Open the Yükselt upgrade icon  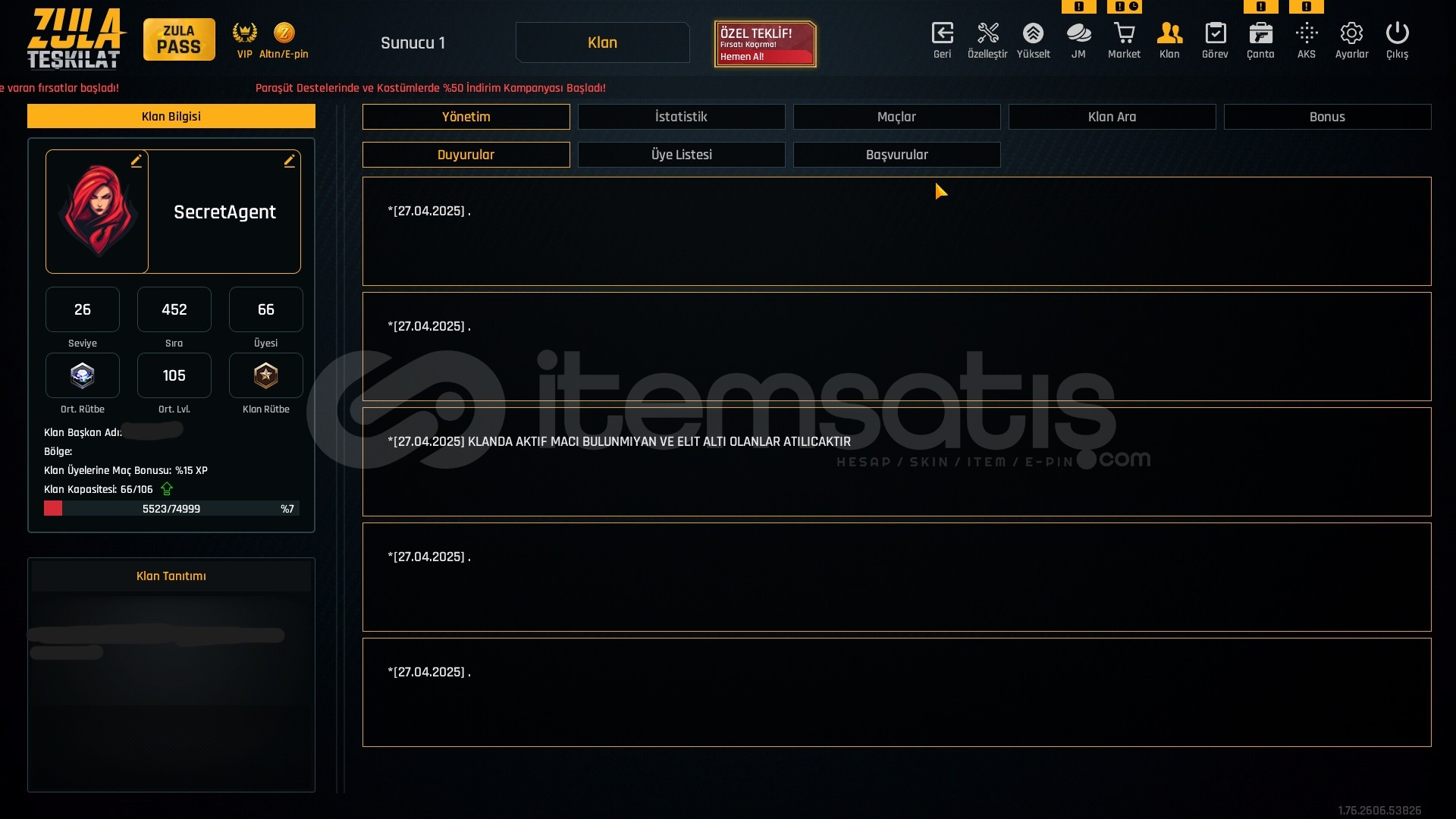pos(1033,33)
